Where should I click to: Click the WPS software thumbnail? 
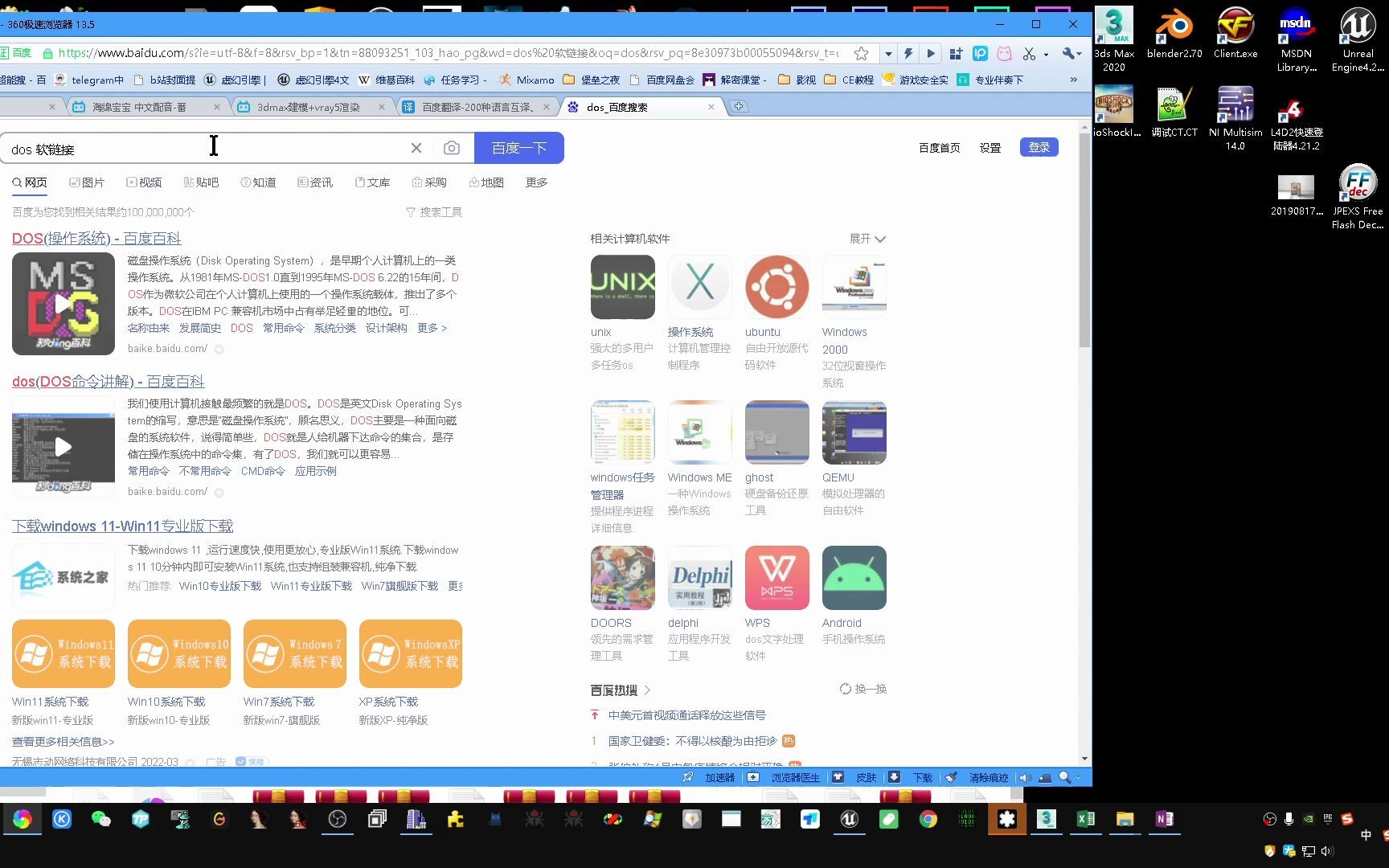pyautogui.click(x=777, y=578)
